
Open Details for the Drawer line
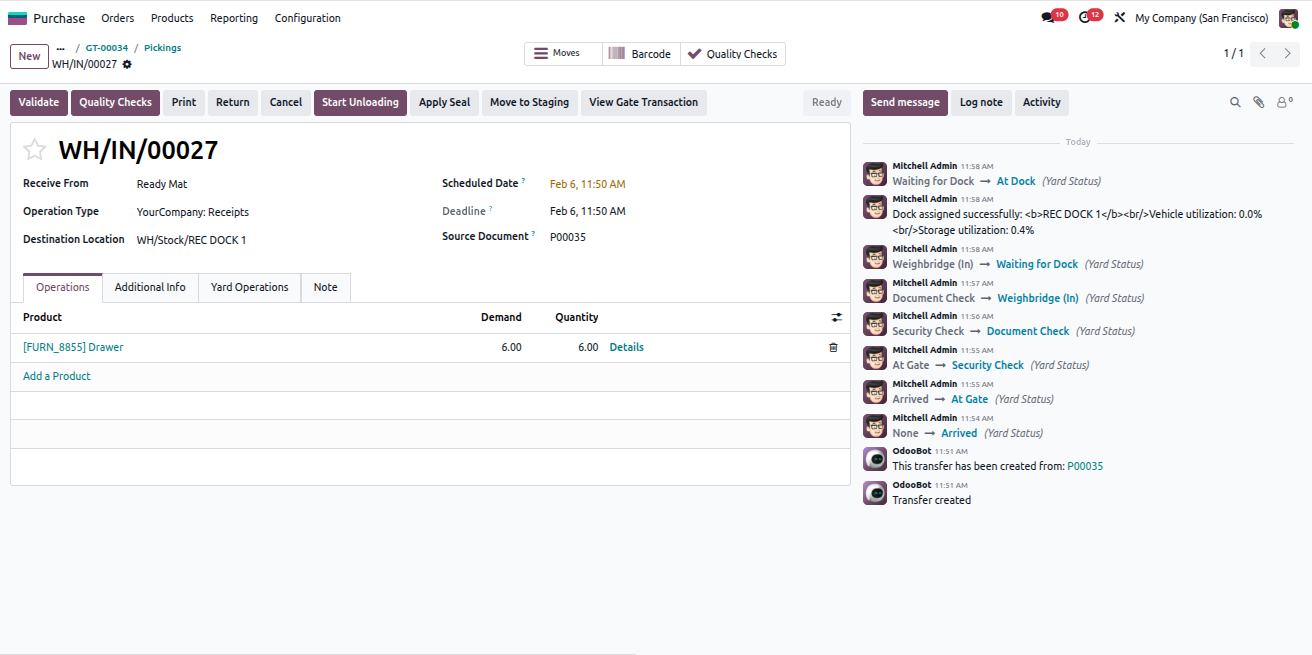tap(627, 347)
